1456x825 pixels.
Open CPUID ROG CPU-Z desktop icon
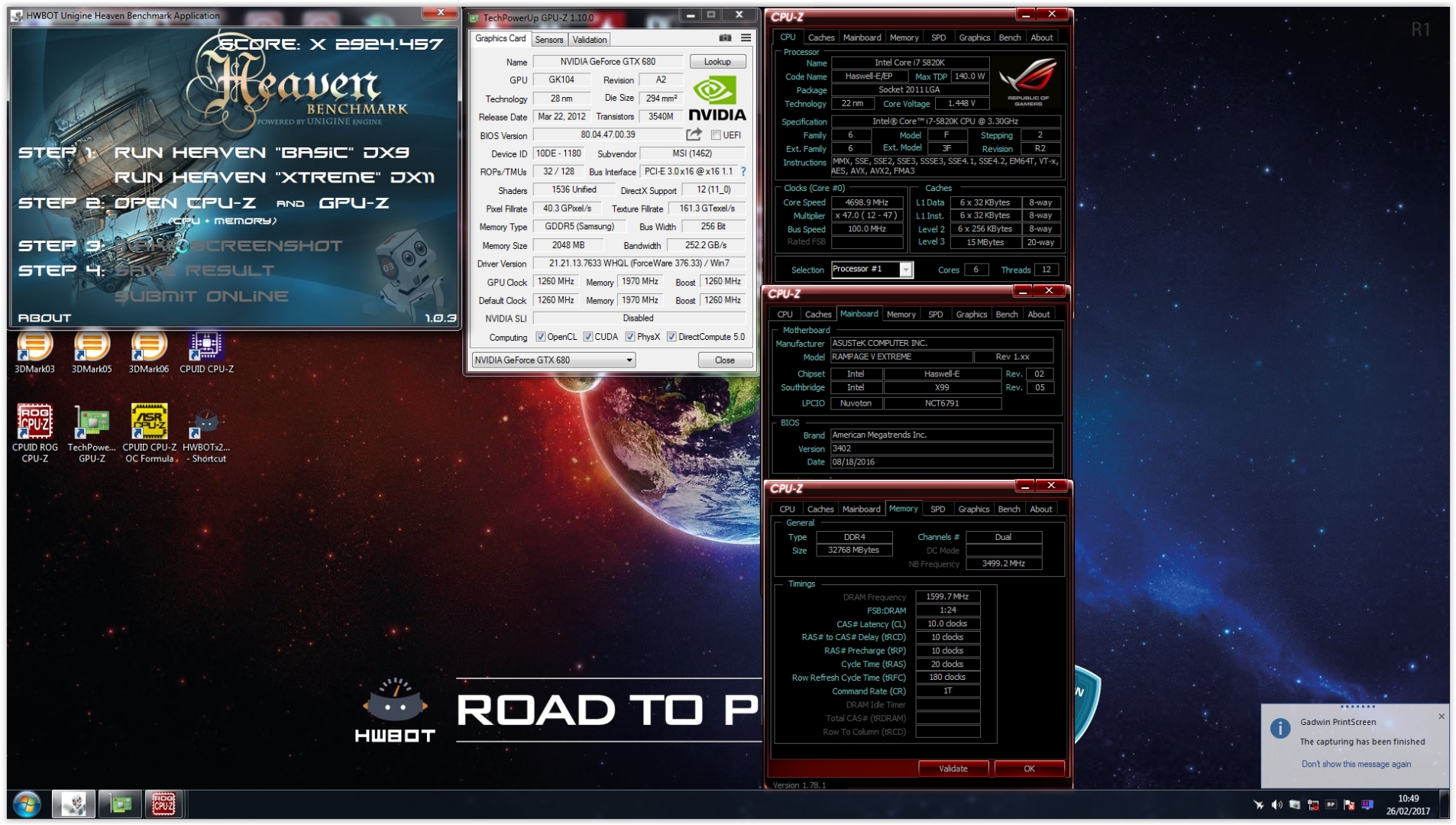point(34,433)
